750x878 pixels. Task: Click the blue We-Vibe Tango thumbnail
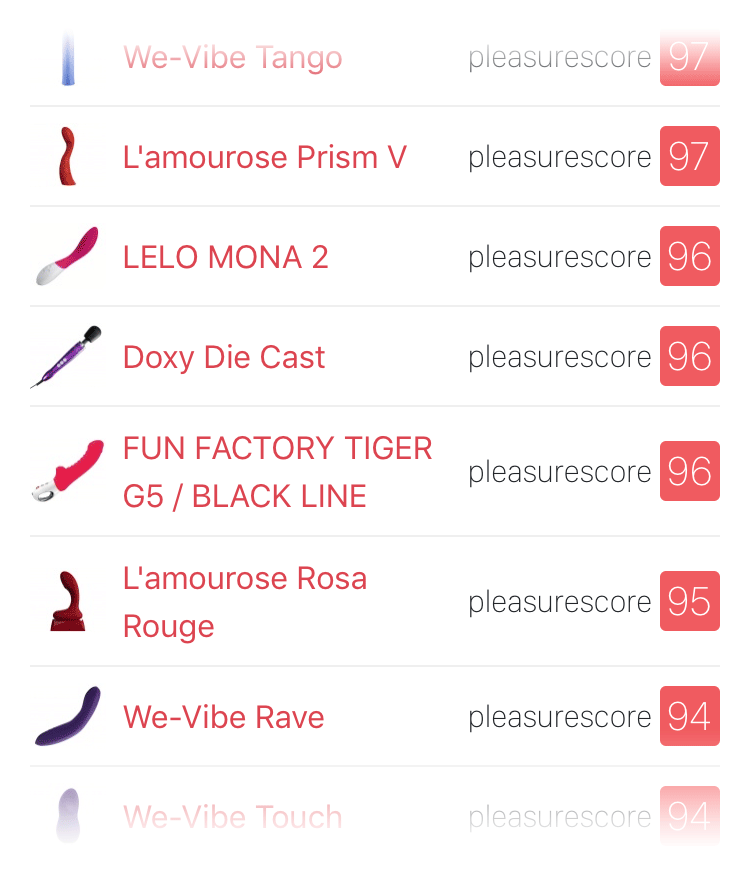click(x=68, y=58)
